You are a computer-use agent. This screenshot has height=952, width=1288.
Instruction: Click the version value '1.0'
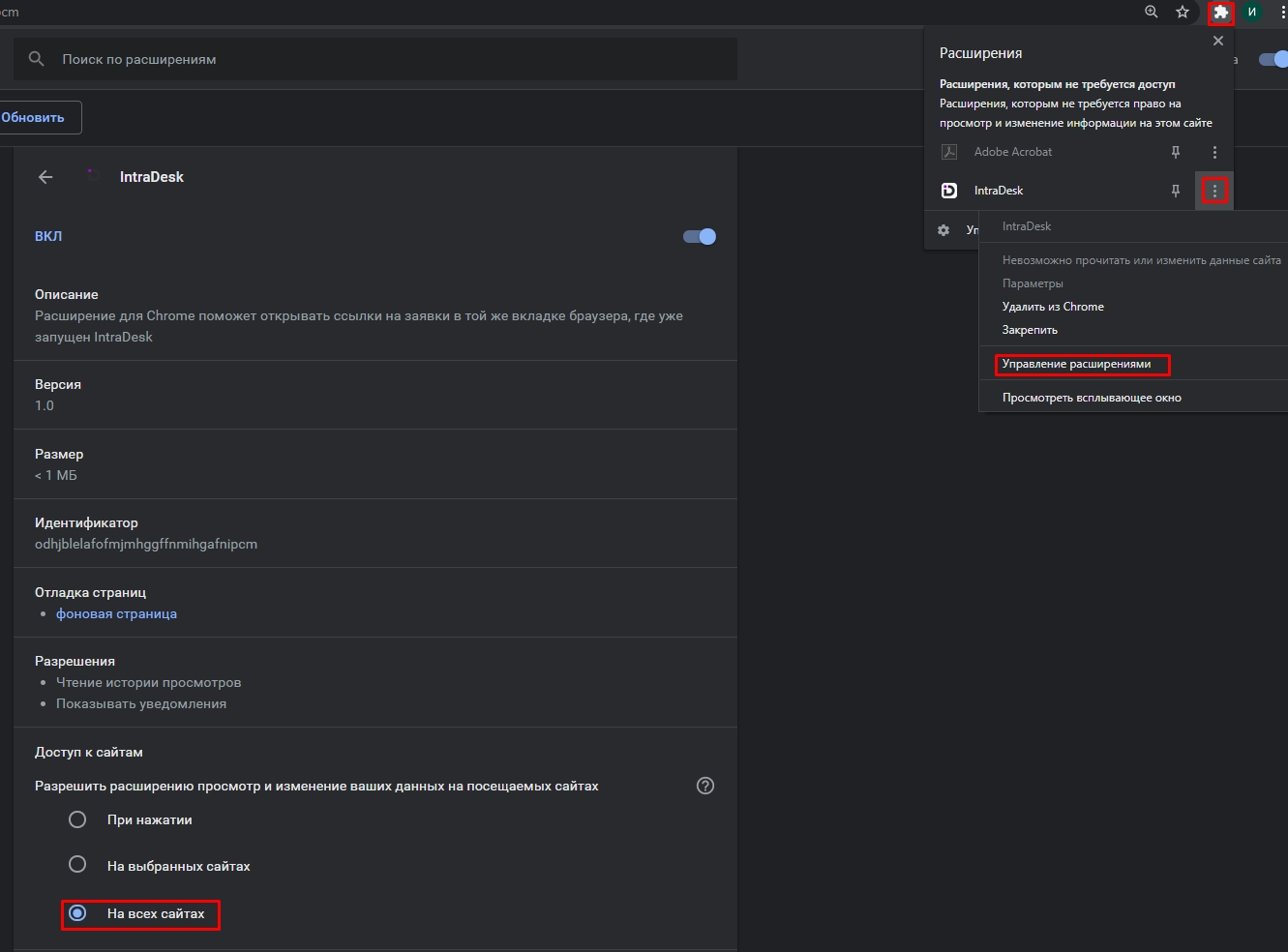tap(45, 405)
